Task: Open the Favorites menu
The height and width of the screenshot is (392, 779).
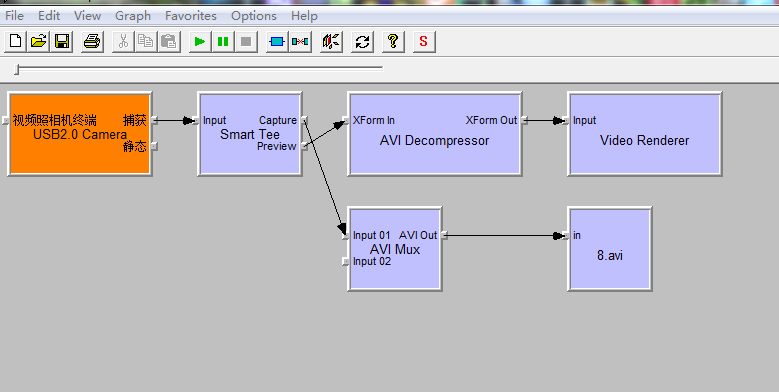Action: 191,16
